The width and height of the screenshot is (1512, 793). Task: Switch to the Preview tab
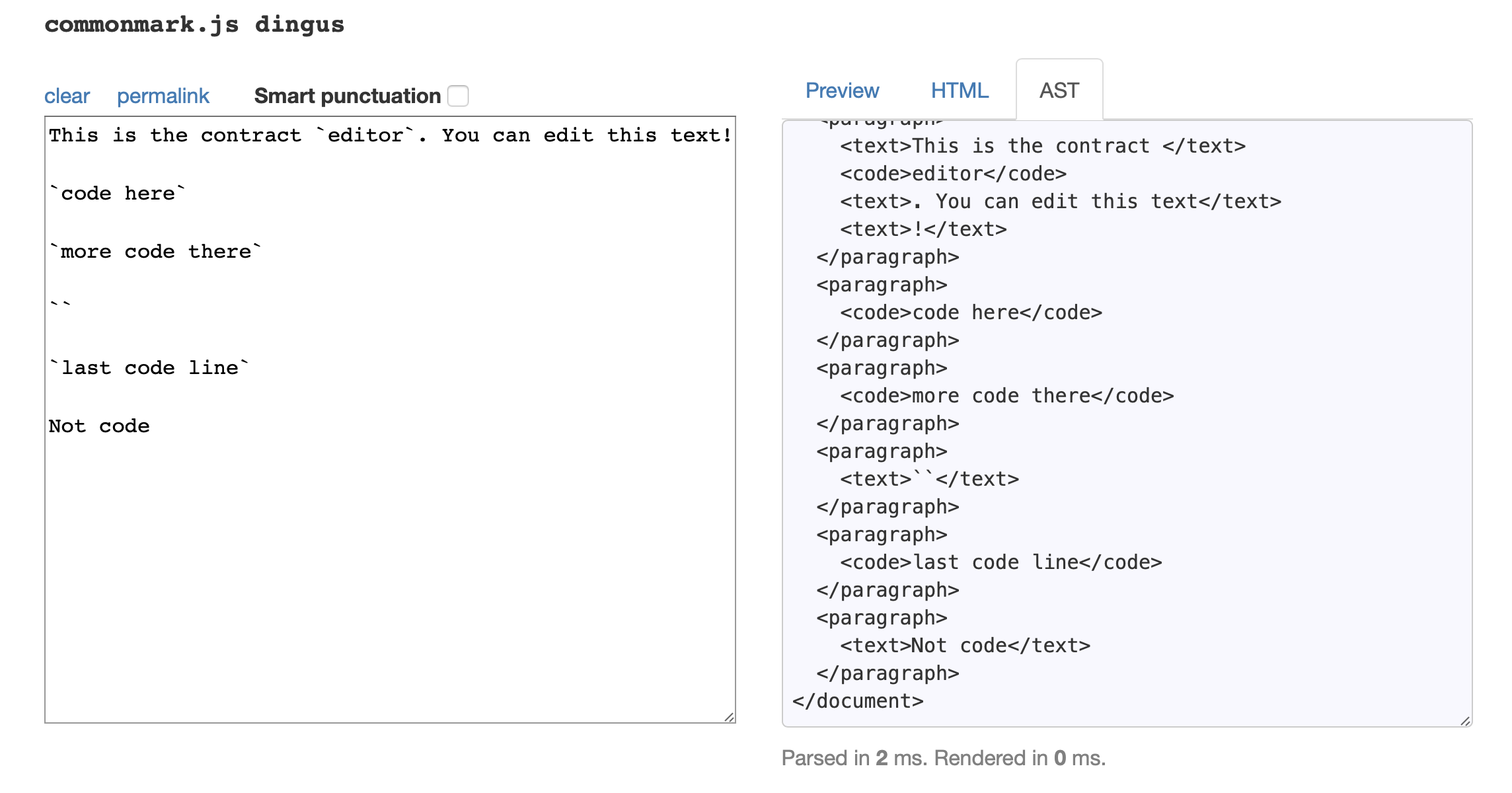(842, 91)
